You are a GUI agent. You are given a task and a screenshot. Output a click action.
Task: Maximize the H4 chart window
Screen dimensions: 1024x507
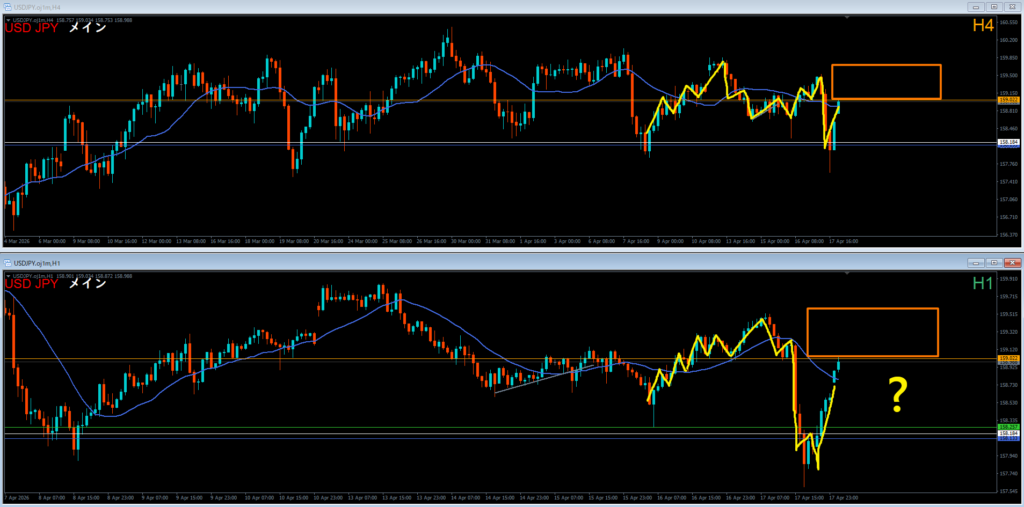click(x=994, y=5)
